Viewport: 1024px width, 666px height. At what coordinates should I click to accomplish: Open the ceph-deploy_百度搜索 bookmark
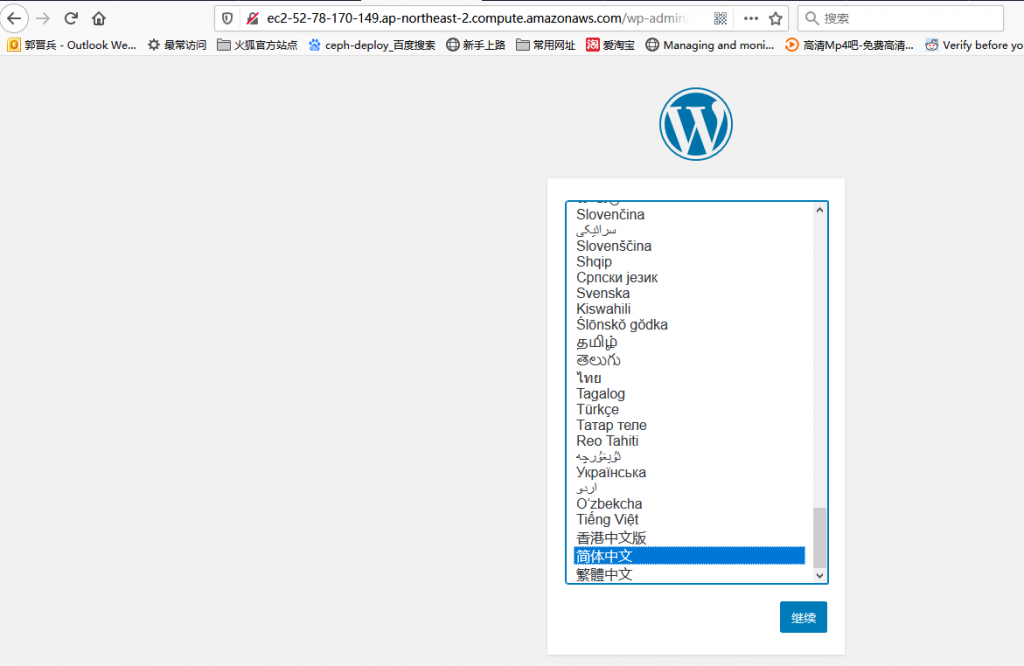click(x=372, y=45)
